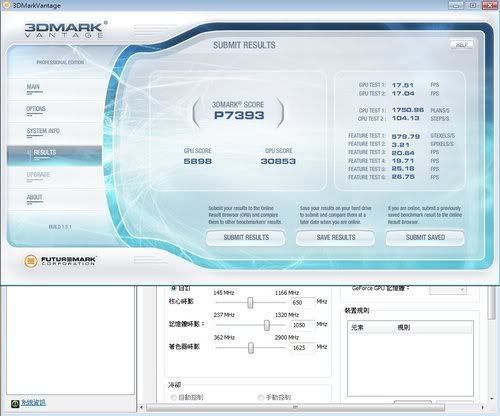Click the SUBMIT SAVED button
500x416 pixels.
pyautogui.click(x=425, y=238)
